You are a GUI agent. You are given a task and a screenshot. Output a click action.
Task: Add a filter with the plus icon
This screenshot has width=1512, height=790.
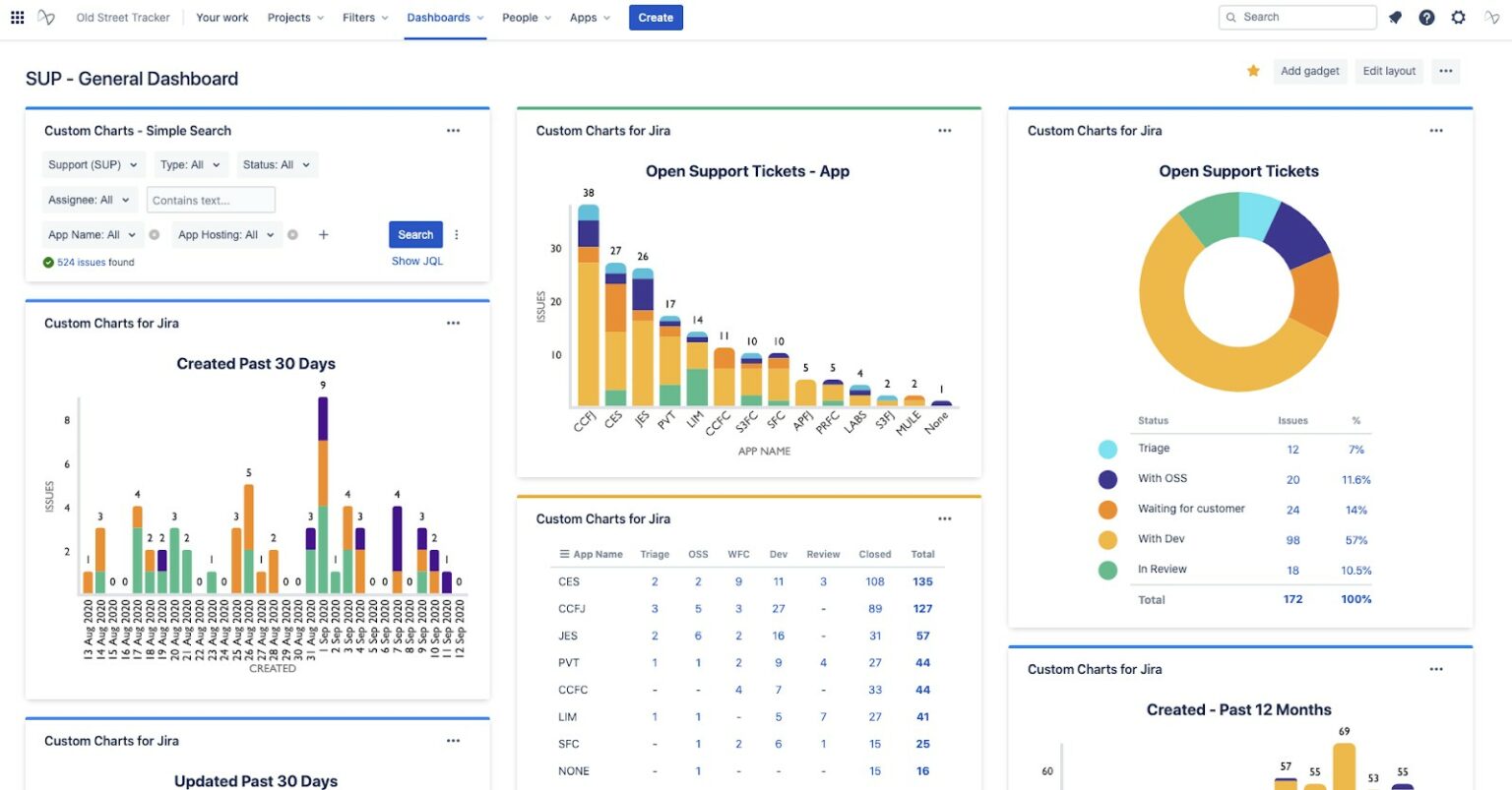[323, 235]
